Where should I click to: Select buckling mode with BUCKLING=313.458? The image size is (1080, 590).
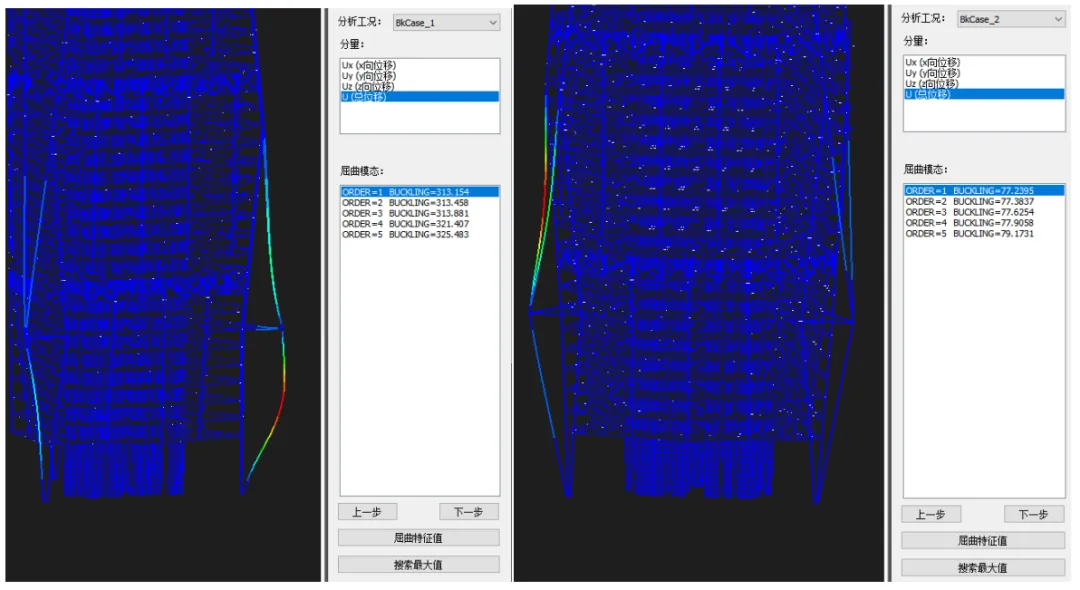405,202
